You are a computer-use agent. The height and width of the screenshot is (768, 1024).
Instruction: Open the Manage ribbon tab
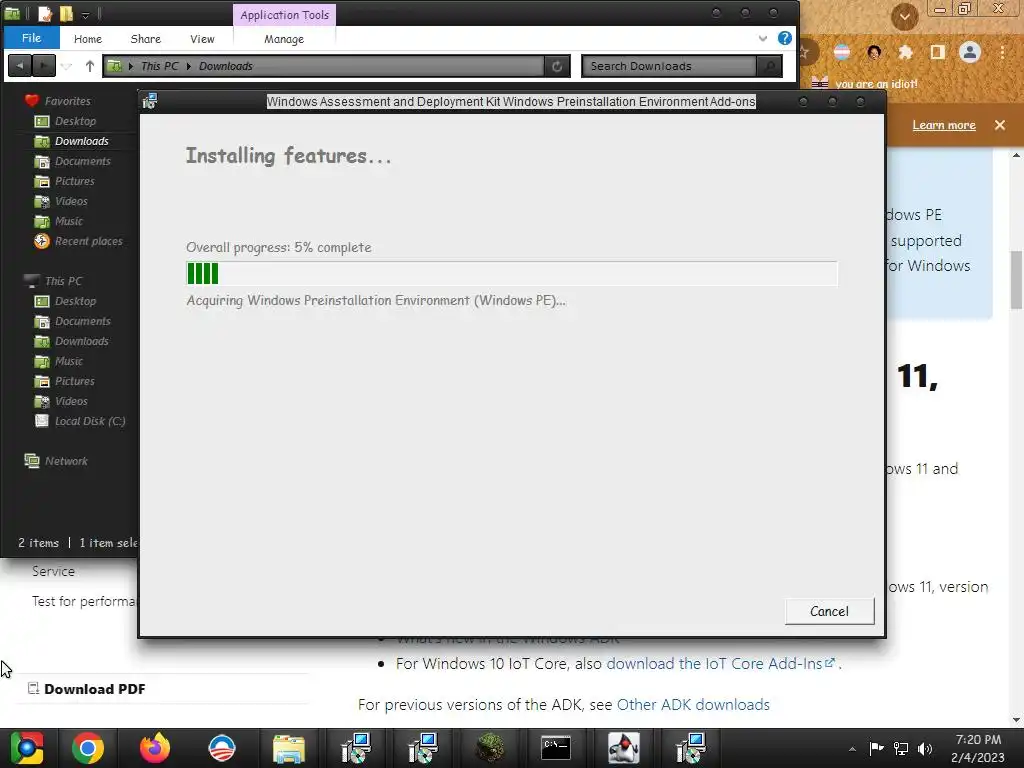tap(283, 39)
